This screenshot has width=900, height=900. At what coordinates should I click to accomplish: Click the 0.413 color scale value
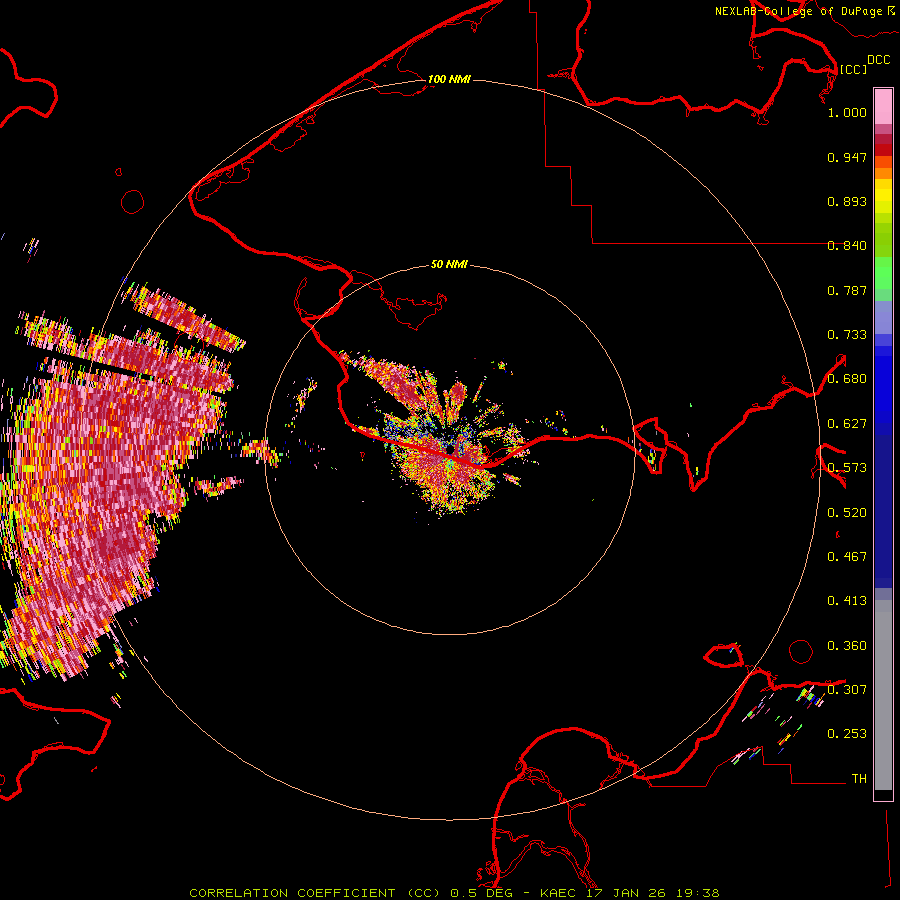click(847, 601)
